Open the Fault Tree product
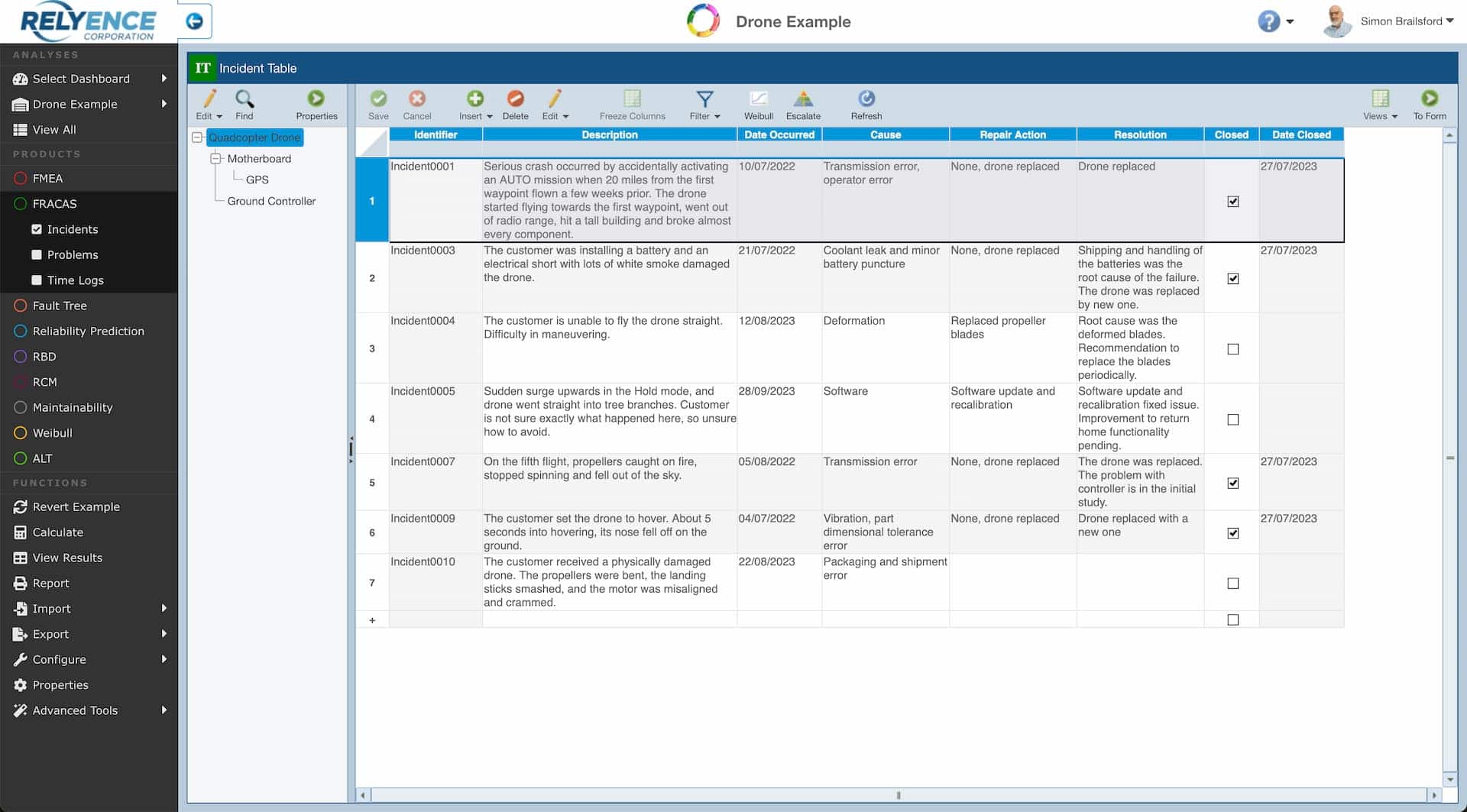Image resolution: width=1467 pixels, height=812 pixels. click(60, 306)
